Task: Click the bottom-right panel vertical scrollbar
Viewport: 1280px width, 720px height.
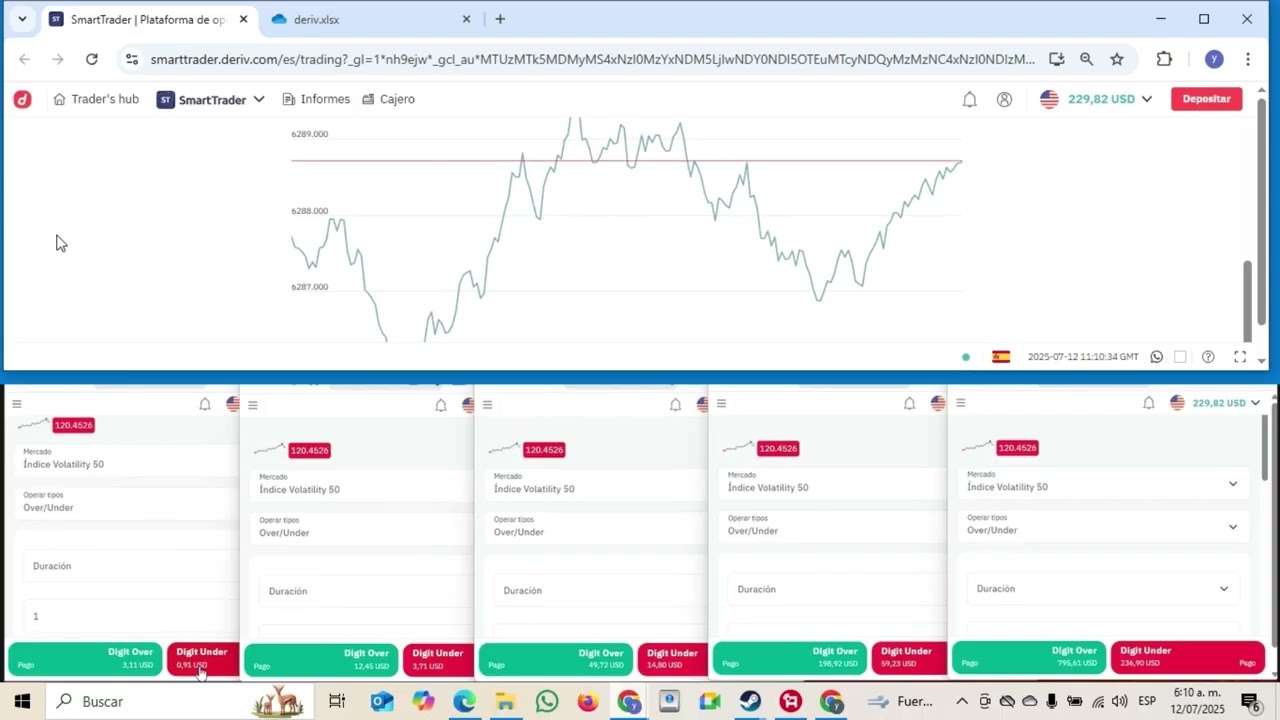Action: [x=1264, y=450]
